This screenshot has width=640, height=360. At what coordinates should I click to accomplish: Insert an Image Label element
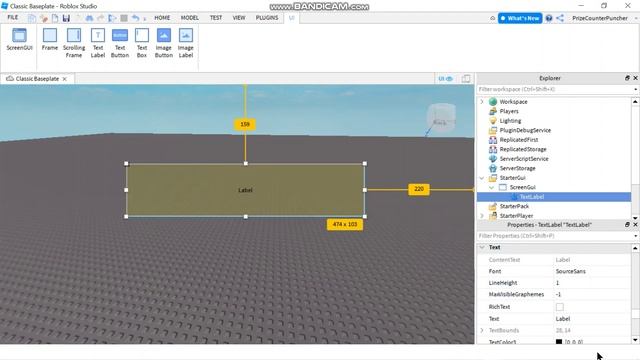tap(186, 43)
